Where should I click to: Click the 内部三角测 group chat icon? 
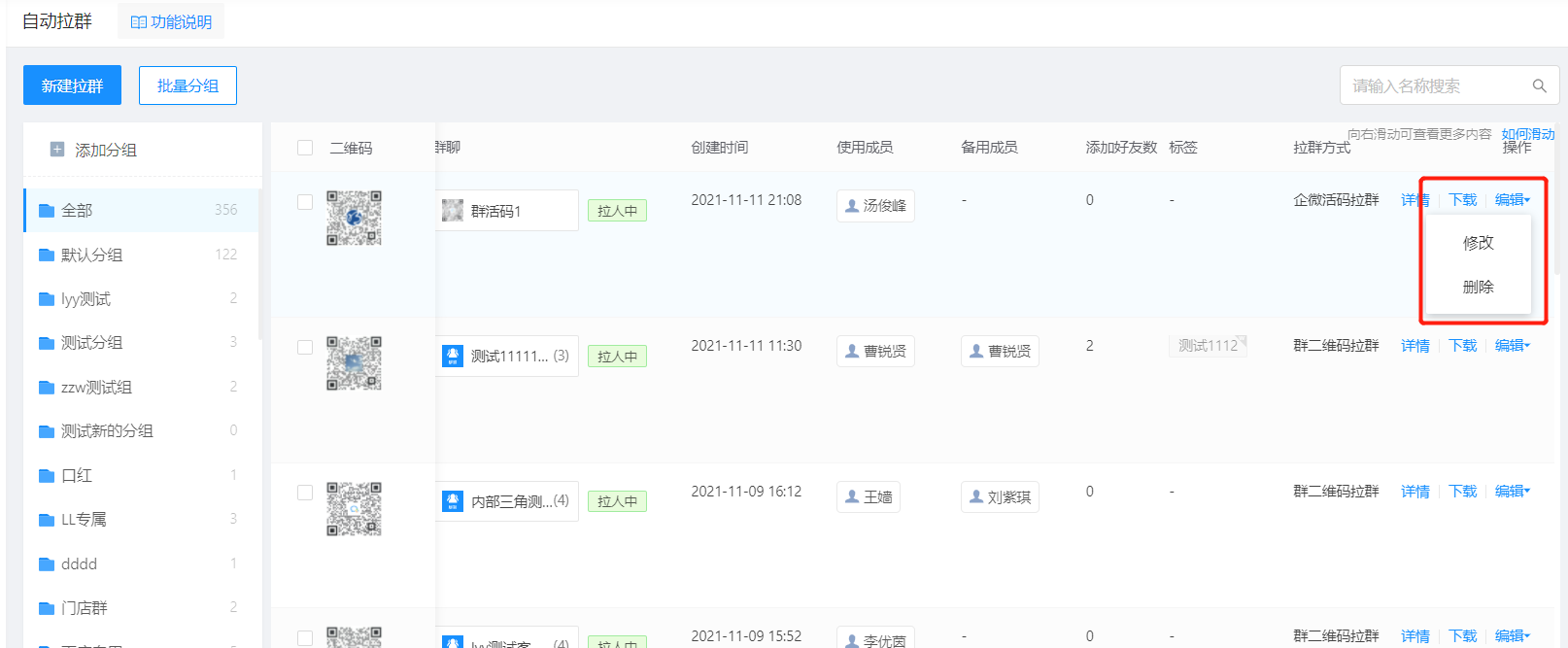tap(453, 501)
